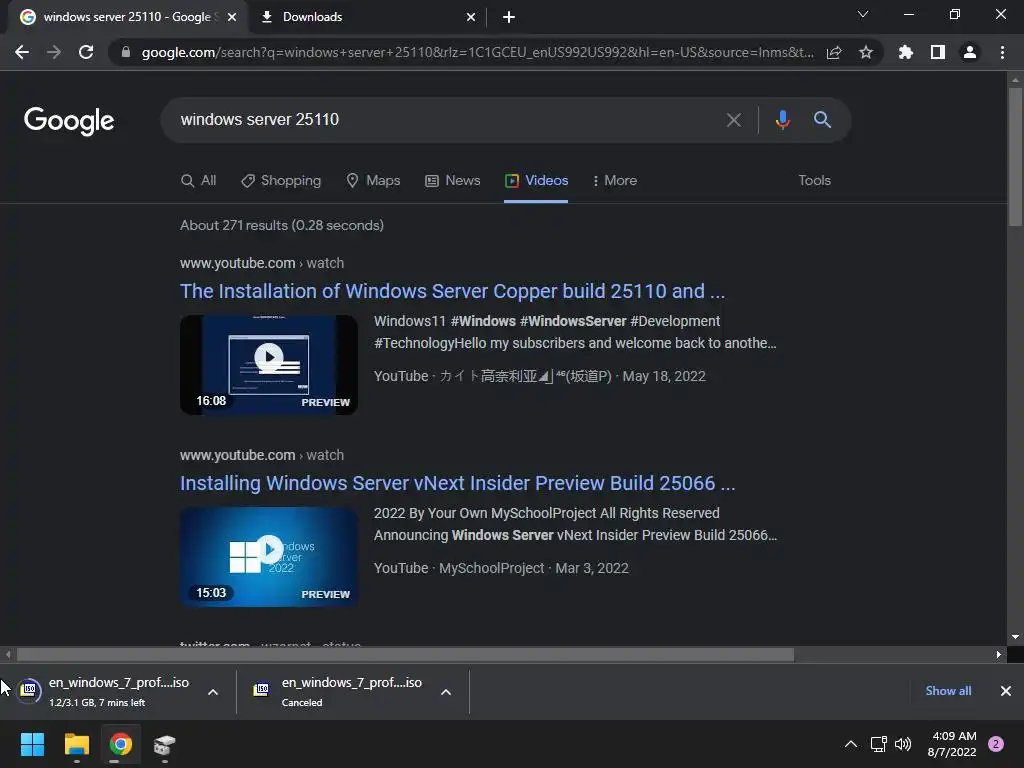Open the Windows Server Copper build 25110 result
This screenshot has height=768, width=1024.
point(453,291)
